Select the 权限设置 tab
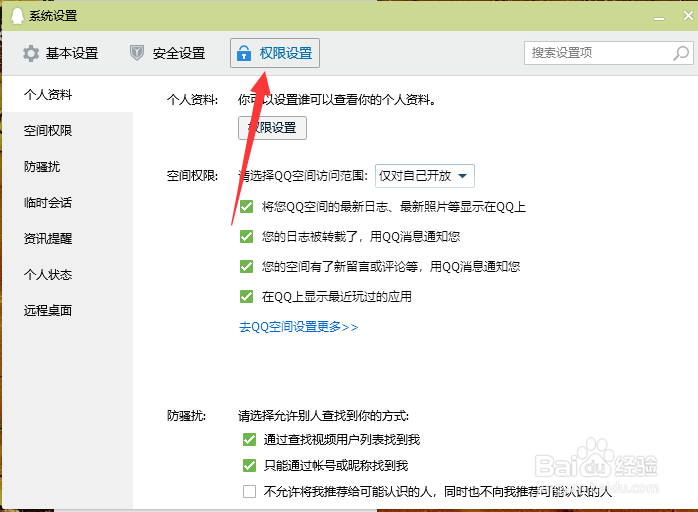 [275, 53]
